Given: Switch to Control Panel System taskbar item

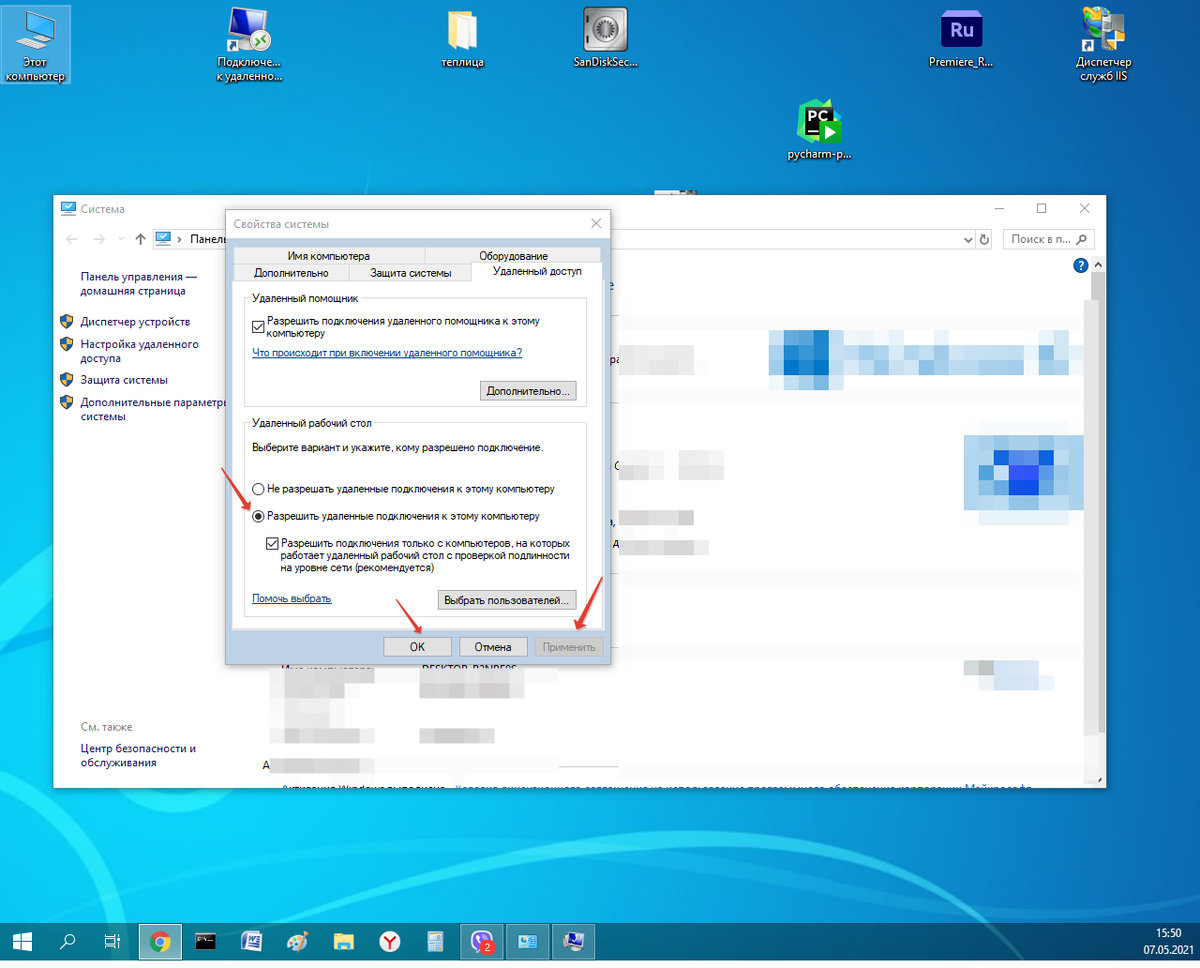Looking at the screenshot, I should (528, 942).
